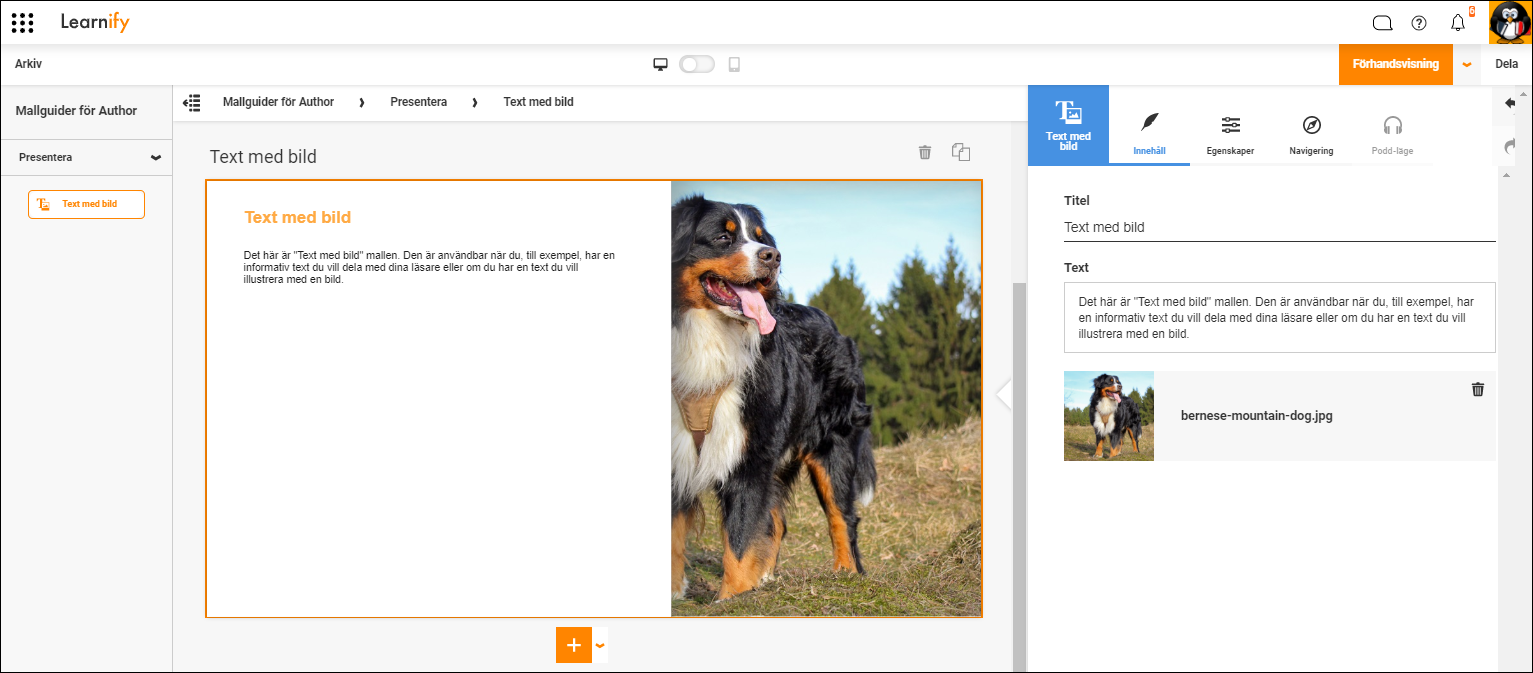Screen dimensions: 1533x673
Task: Click the bernese-mountain-dog.jpg file name
Action: coord(1256,416)
